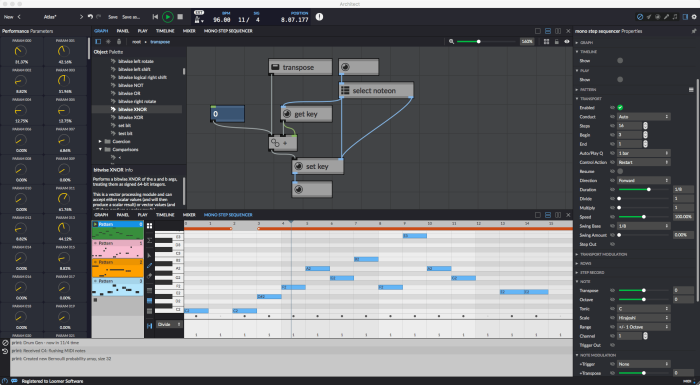Open the Range dropdown set to +/- 1 Octave
This screenshot has height=385, width=700.
coord(643,327)
